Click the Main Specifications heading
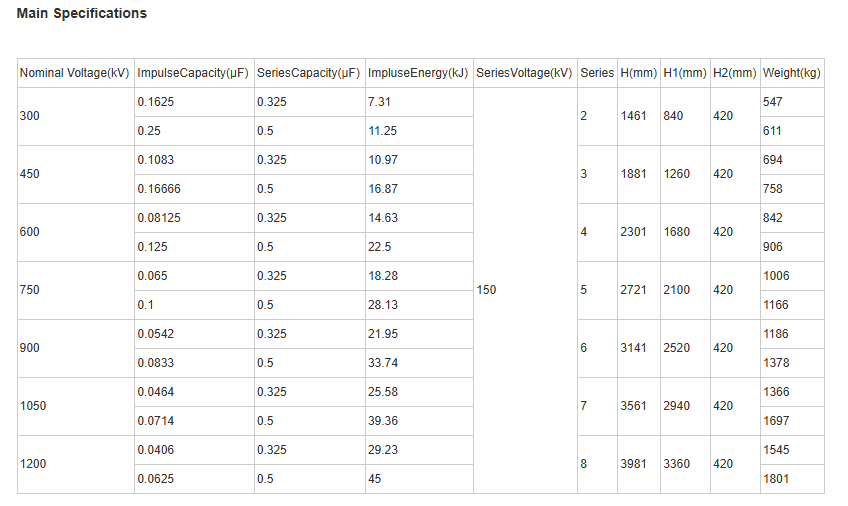848x506 pixels. click(82, 14)
